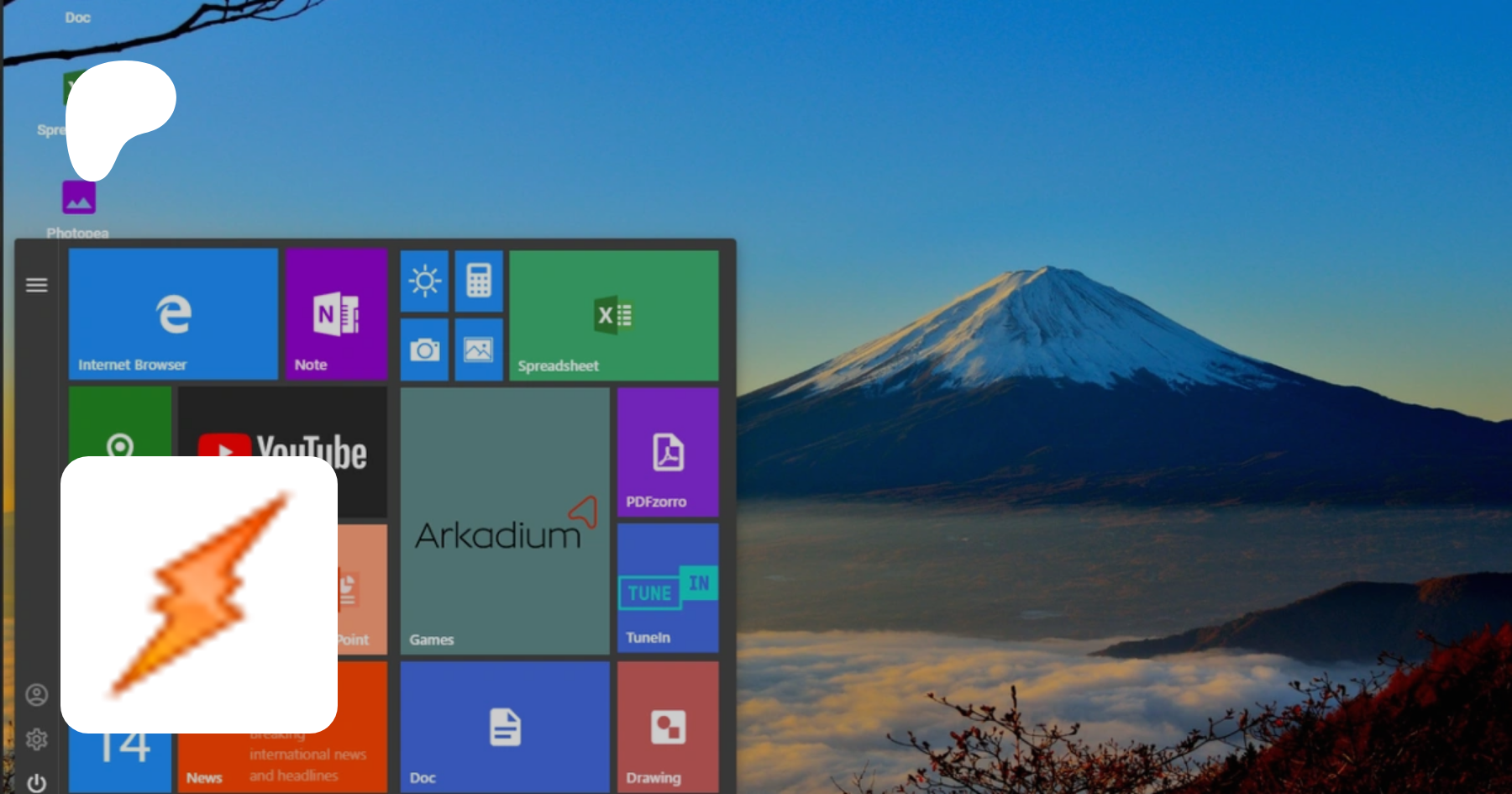The width and height of the screenshot is (1512, 794).
Task: Open the PDFzorro tile
Action: click(x=668, y=452)
